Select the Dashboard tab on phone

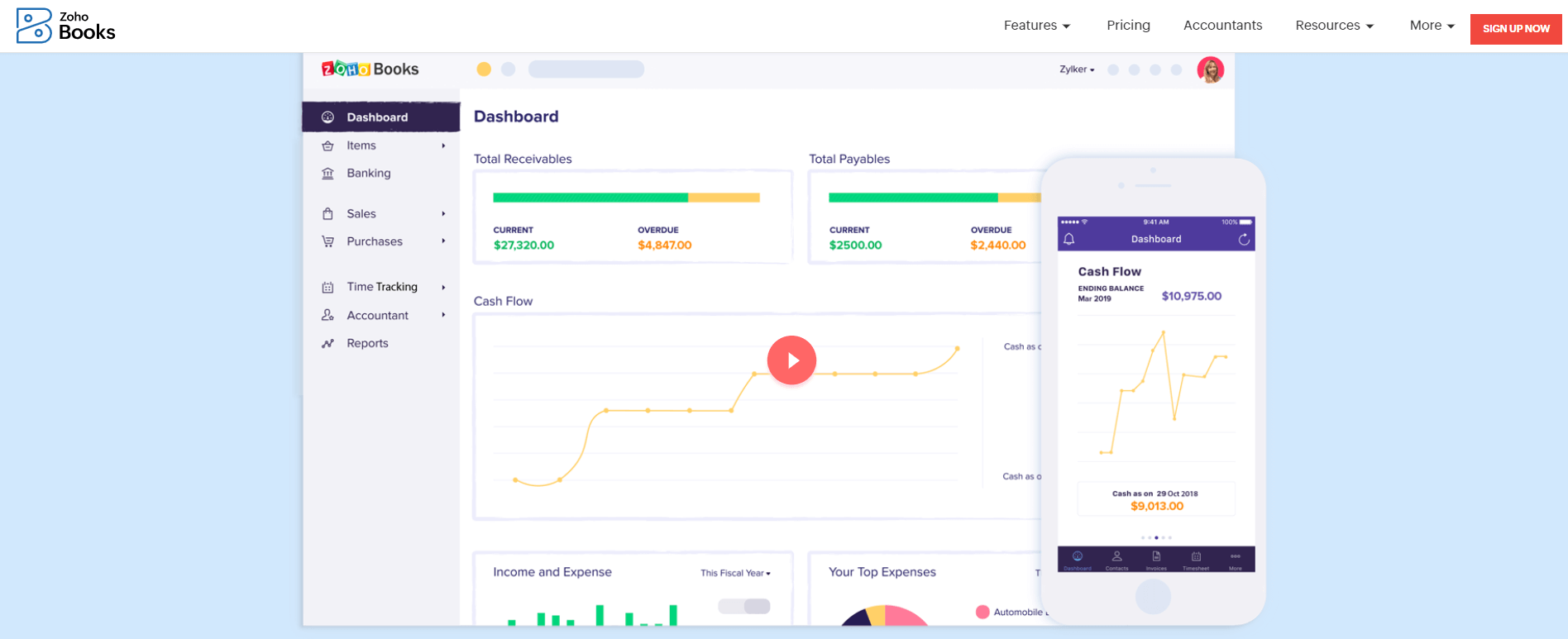pyautogui.click(x=1078, y=560)
